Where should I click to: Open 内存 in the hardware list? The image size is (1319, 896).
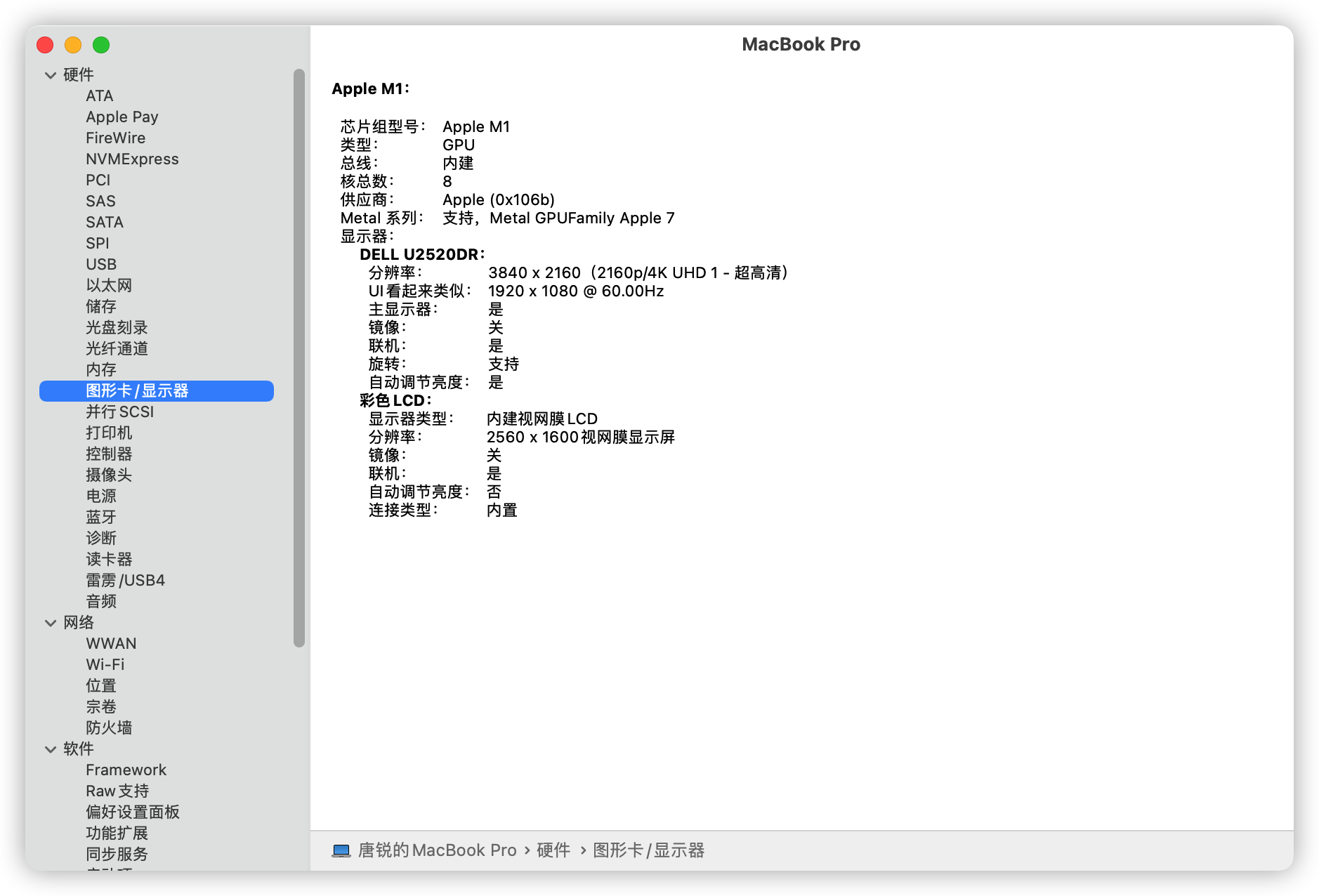tap(101, 369)
